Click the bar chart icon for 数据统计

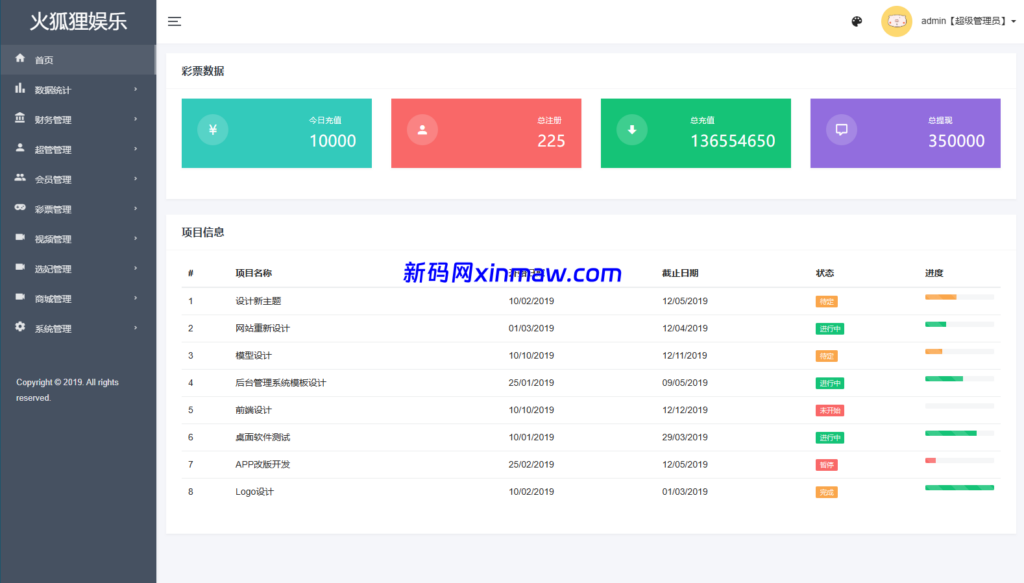click(20, 88)
